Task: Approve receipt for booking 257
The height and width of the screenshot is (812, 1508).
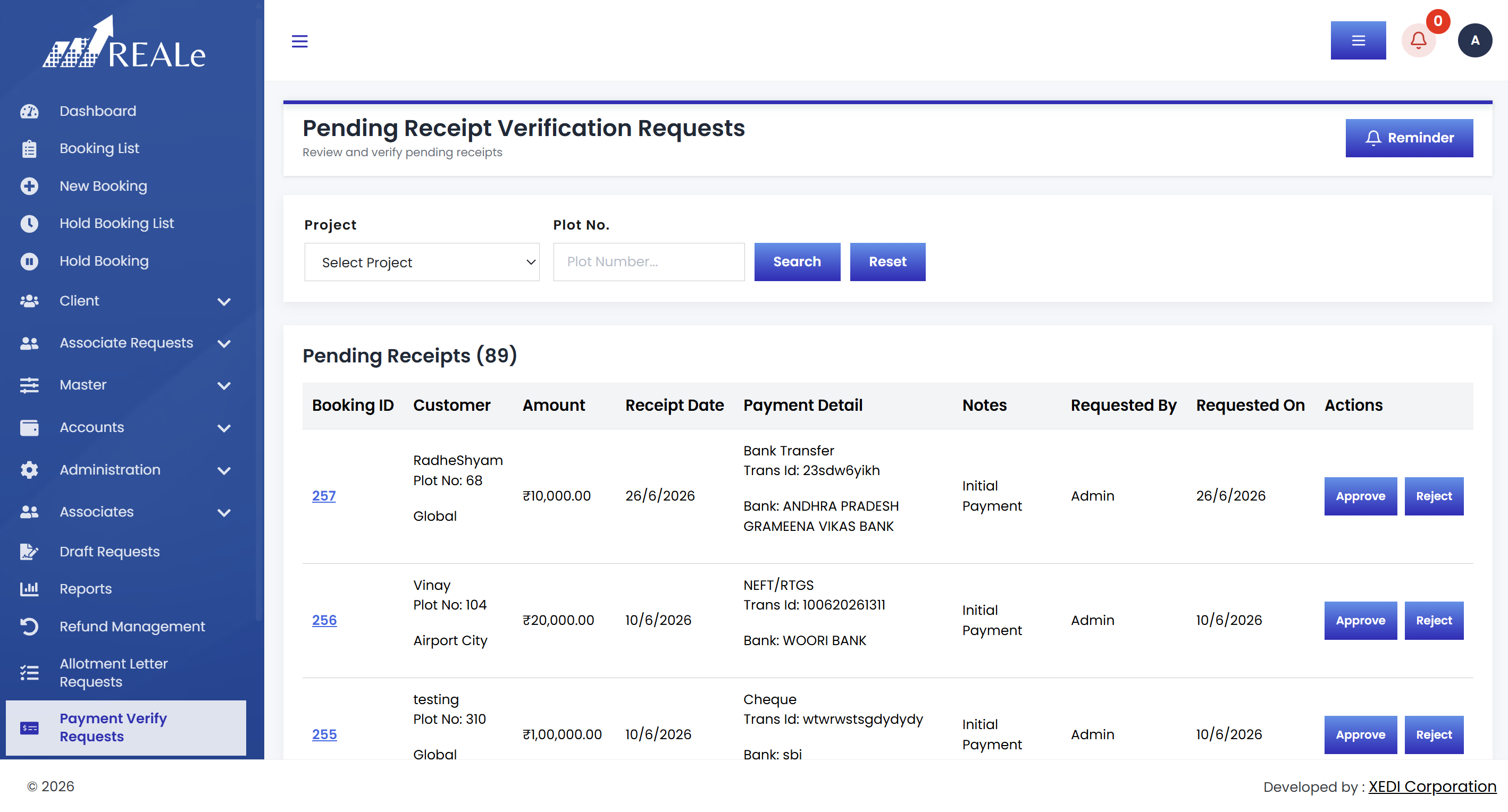Action: (1361, 496)
